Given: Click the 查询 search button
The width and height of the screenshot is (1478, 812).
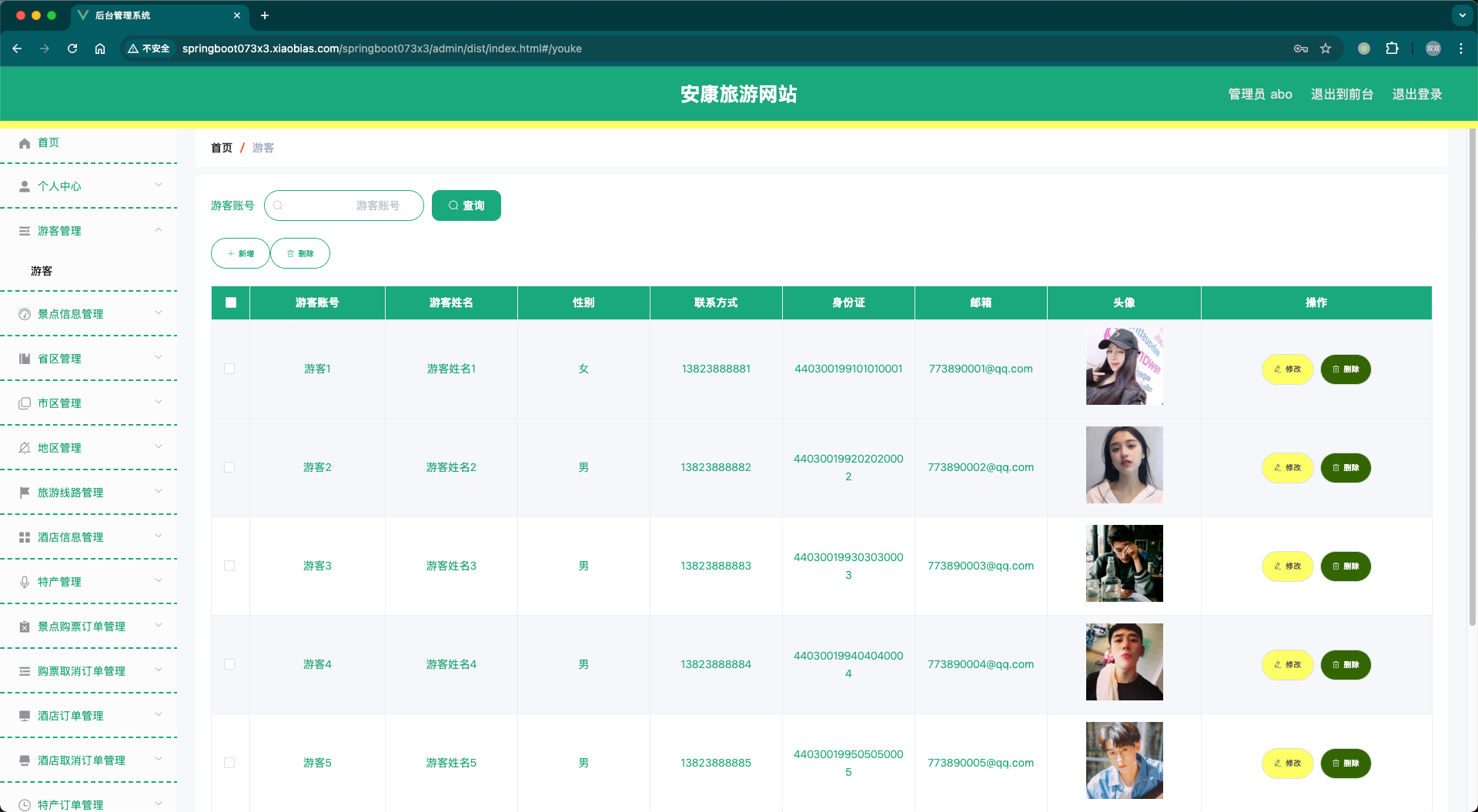Looking at the screenshot, I should 466,206.
